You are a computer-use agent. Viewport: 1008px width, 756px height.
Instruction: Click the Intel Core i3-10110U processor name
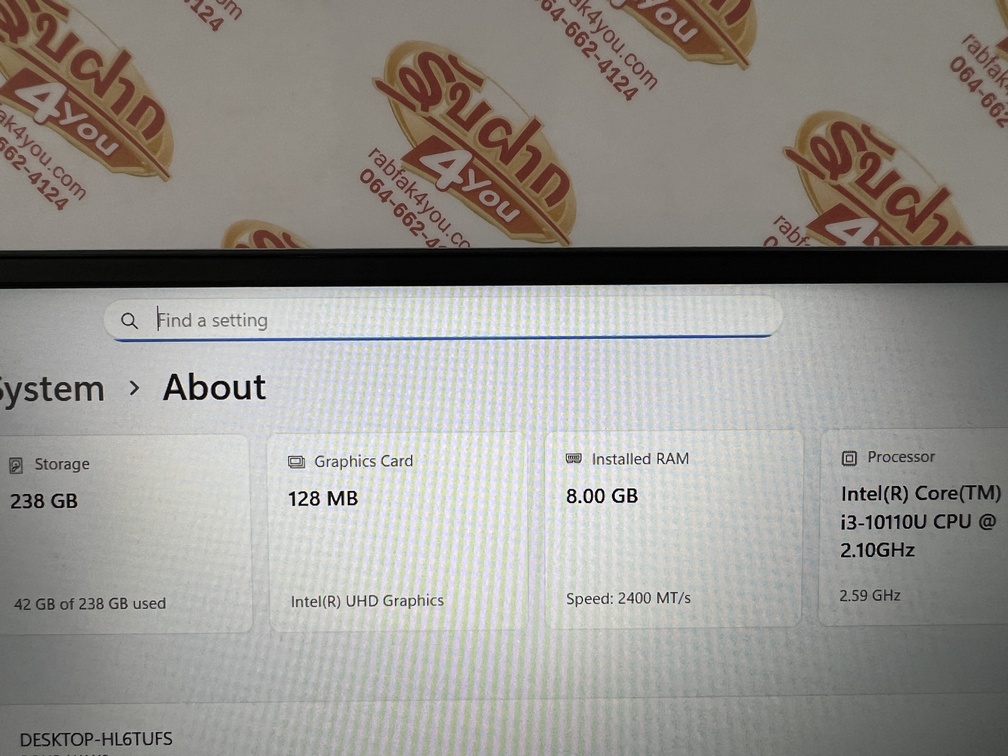click(x=921, y=521)
